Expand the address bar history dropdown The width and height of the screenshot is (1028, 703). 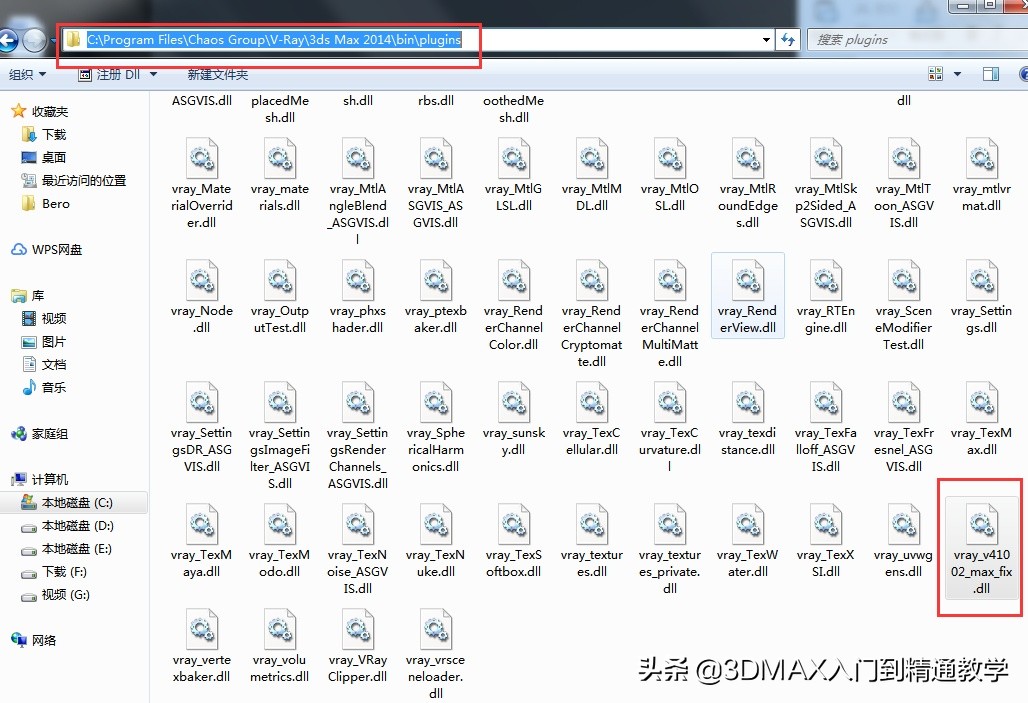pos(766,40)
